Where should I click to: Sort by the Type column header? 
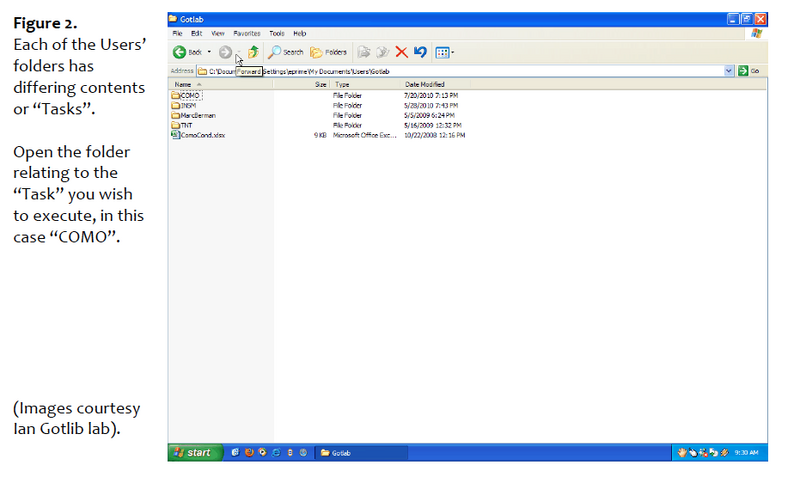pyautogui.click(x=365, y=85)
